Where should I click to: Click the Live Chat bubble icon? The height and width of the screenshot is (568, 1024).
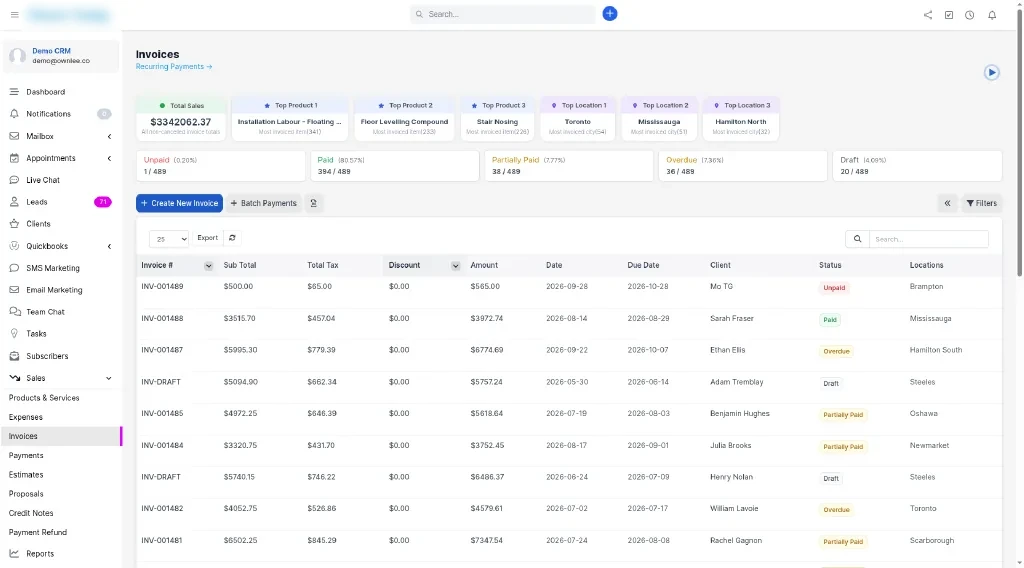click(x=14, y=180)
